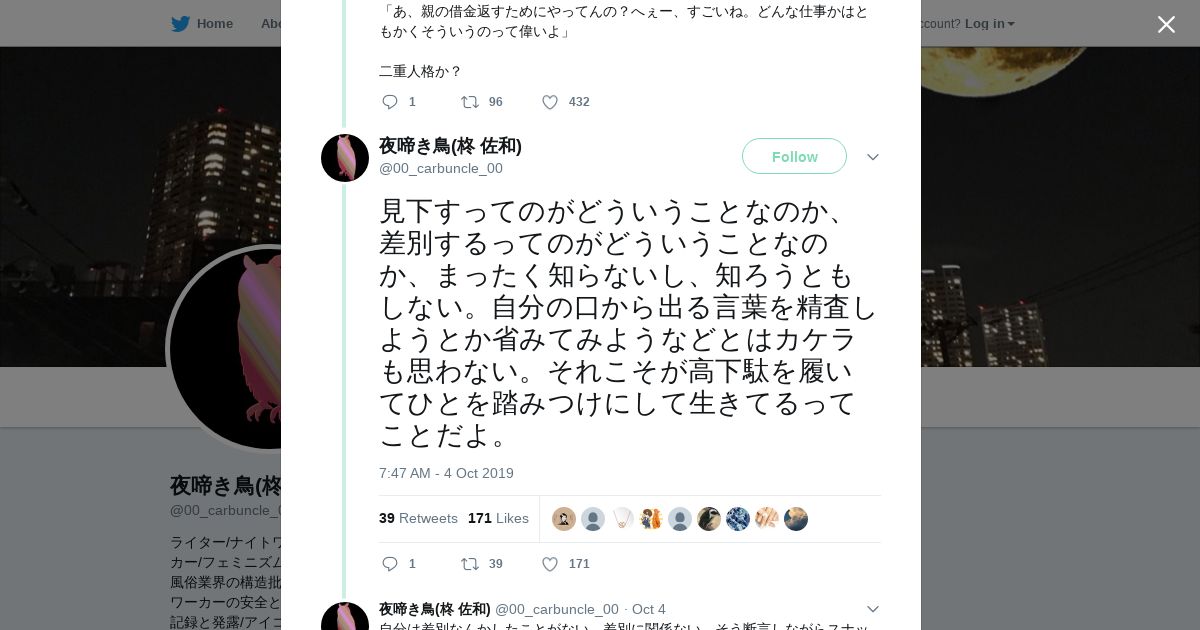Image resolution: width=1200 pixels, height=630 pixels.
Task: Reply to the main tweet
Action: 390,564
